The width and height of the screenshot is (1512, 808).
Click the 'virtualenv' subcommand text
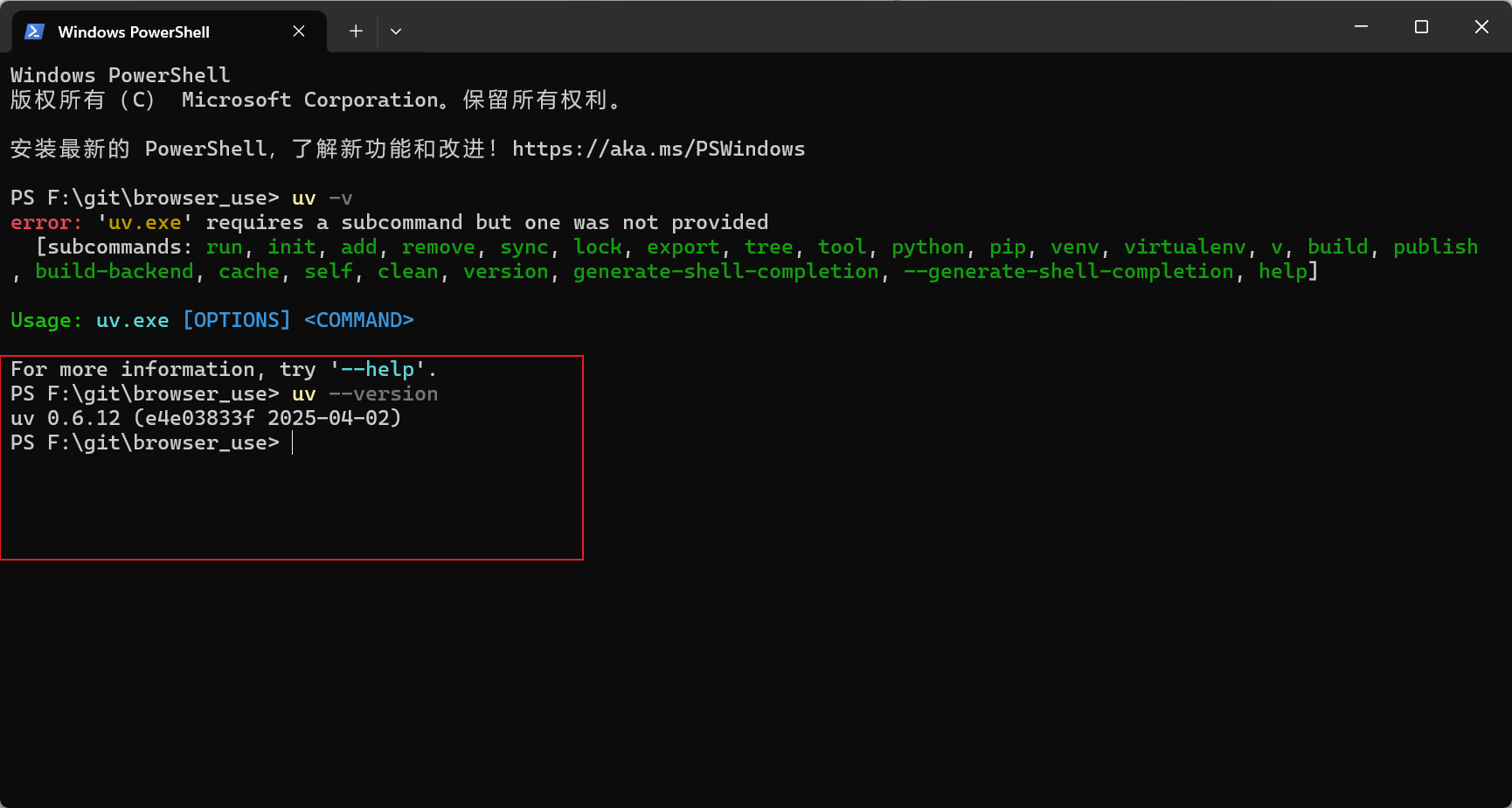(x=1184, y=247)
